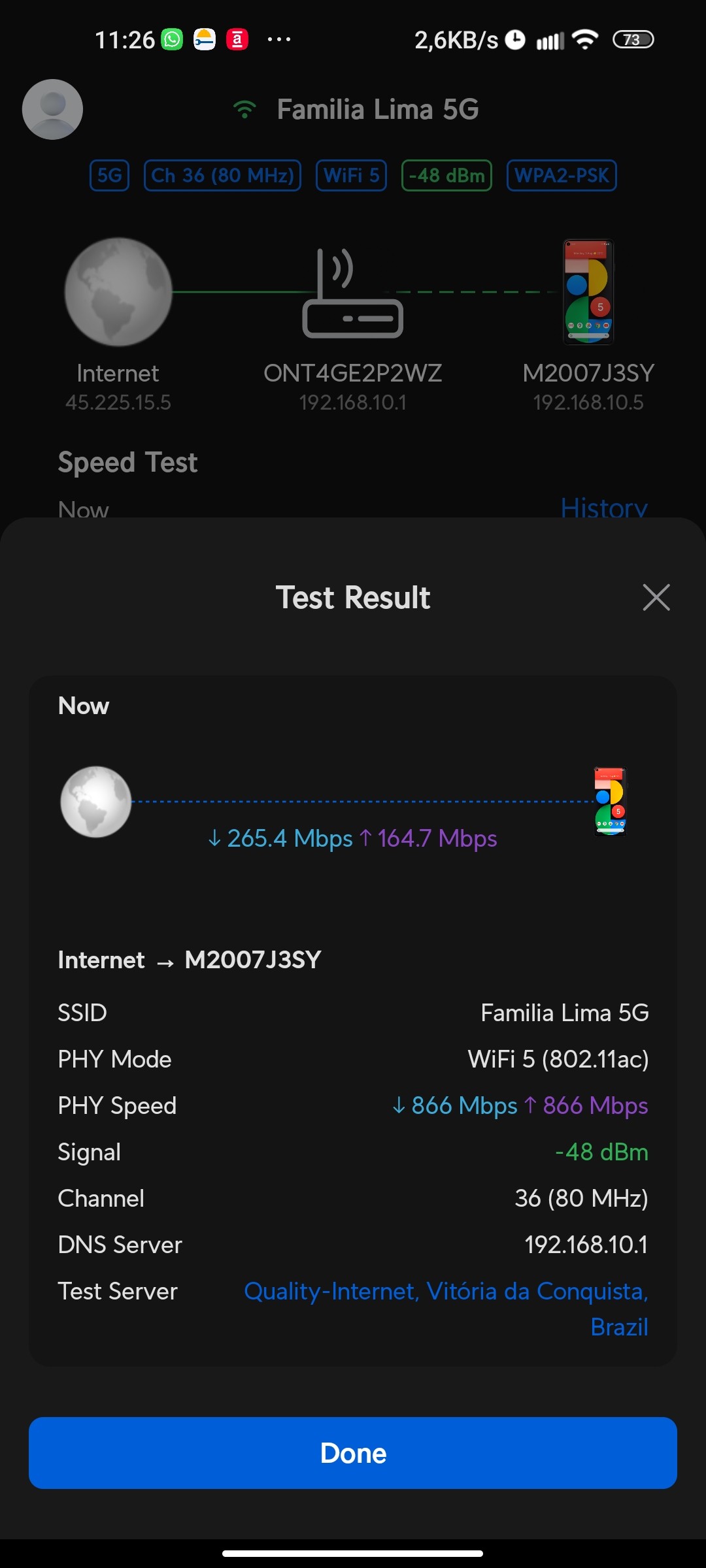Screen dimensions: 706x1568
Task: Tap the WPA2-PSK security badge
Action: [562, 175]
